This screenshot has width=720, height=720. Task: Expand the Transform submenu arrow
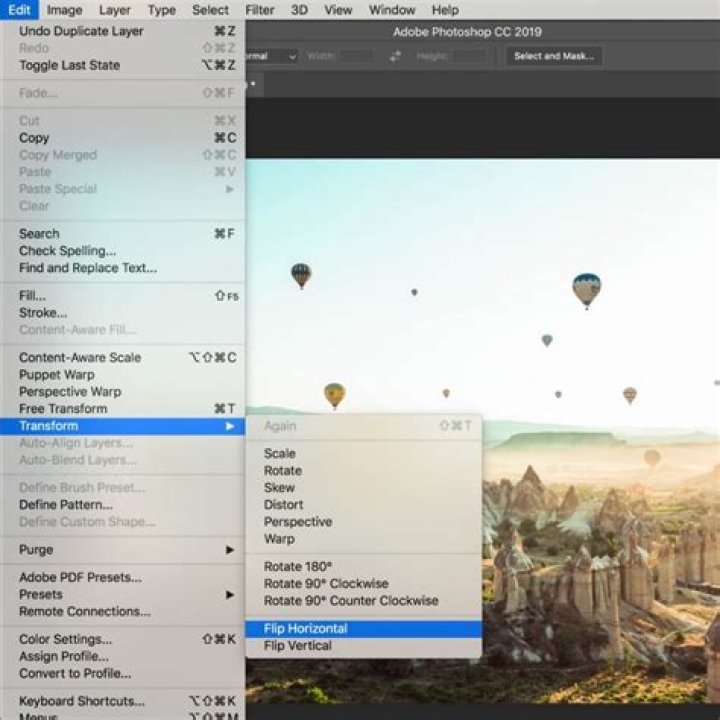(x=230, y=426)
